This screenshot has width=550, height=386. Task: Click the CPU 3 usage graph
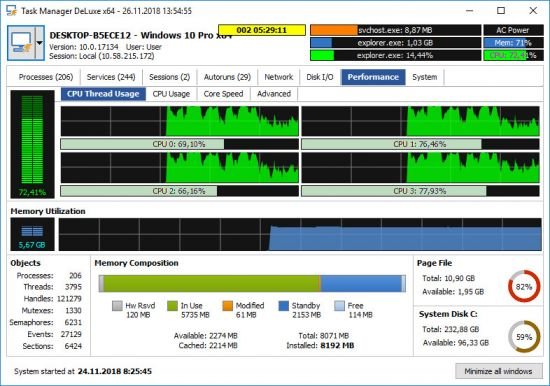coord(420,168)
